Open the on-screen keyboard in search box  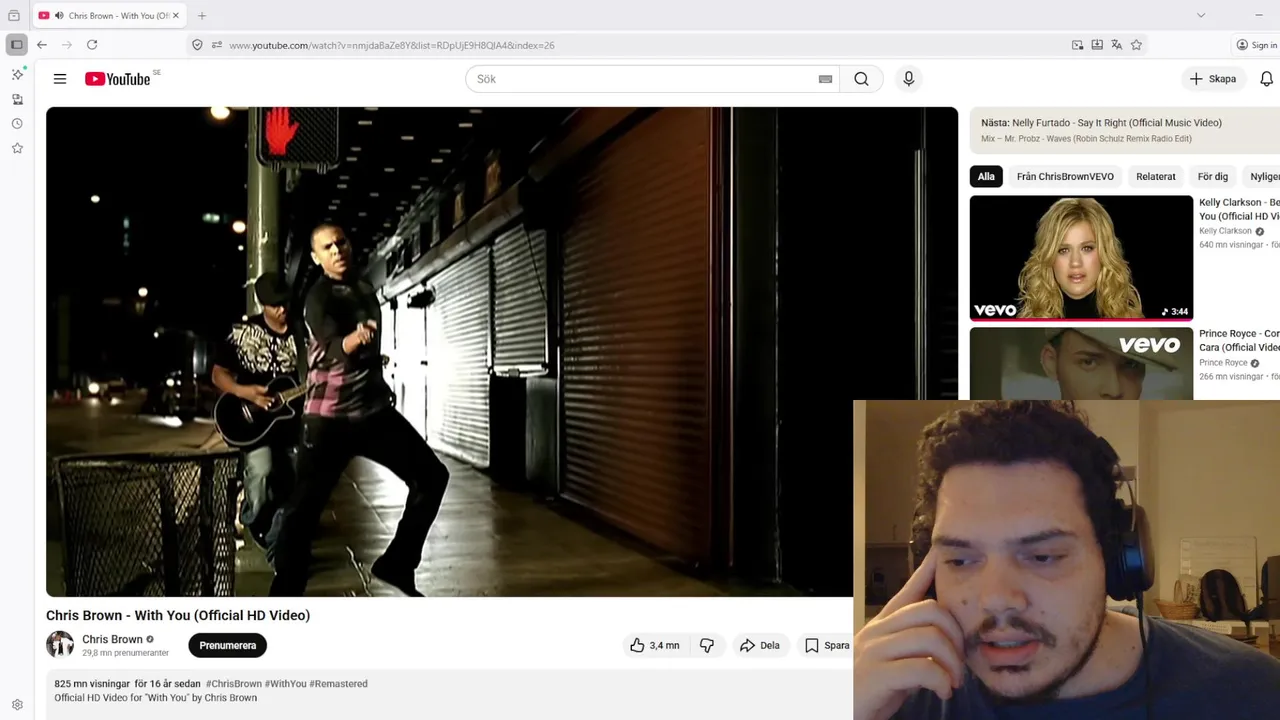pos(825,79)
